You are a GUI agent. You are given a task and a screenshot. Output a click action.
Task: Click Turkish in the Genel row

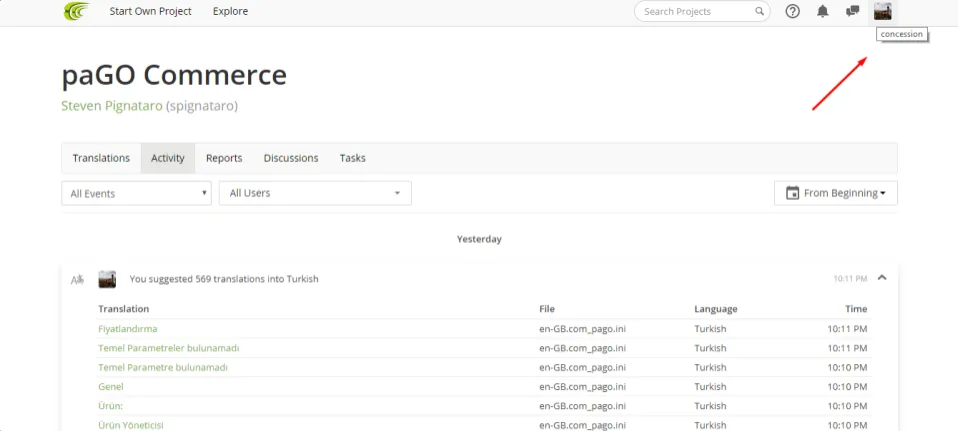point(710,387)
